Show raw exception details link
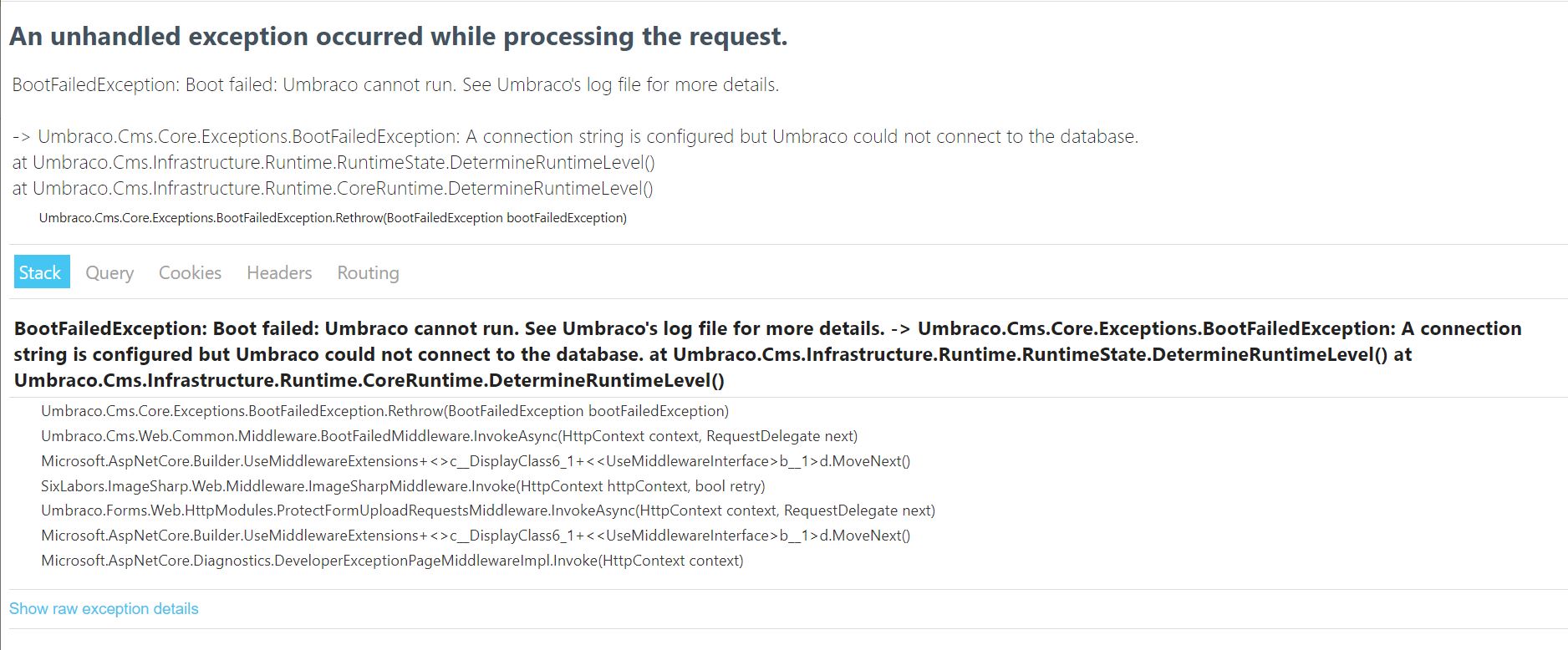This screenshot has height=650, width=1568. pos(104,609)
